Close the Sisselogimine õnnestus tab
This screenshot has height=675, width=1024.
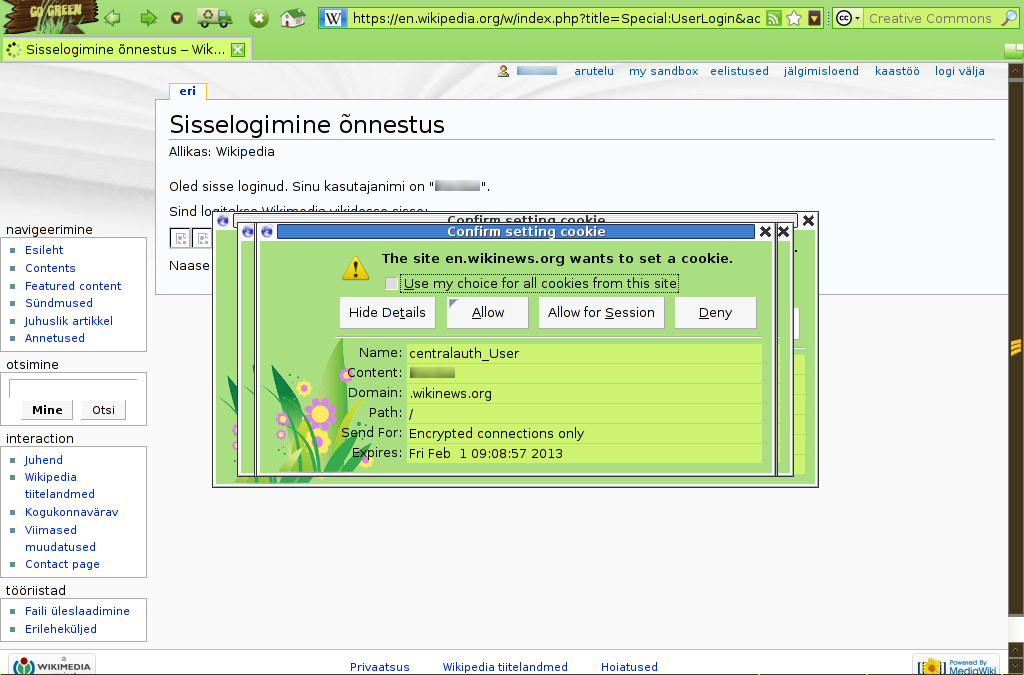coord(238,50)
